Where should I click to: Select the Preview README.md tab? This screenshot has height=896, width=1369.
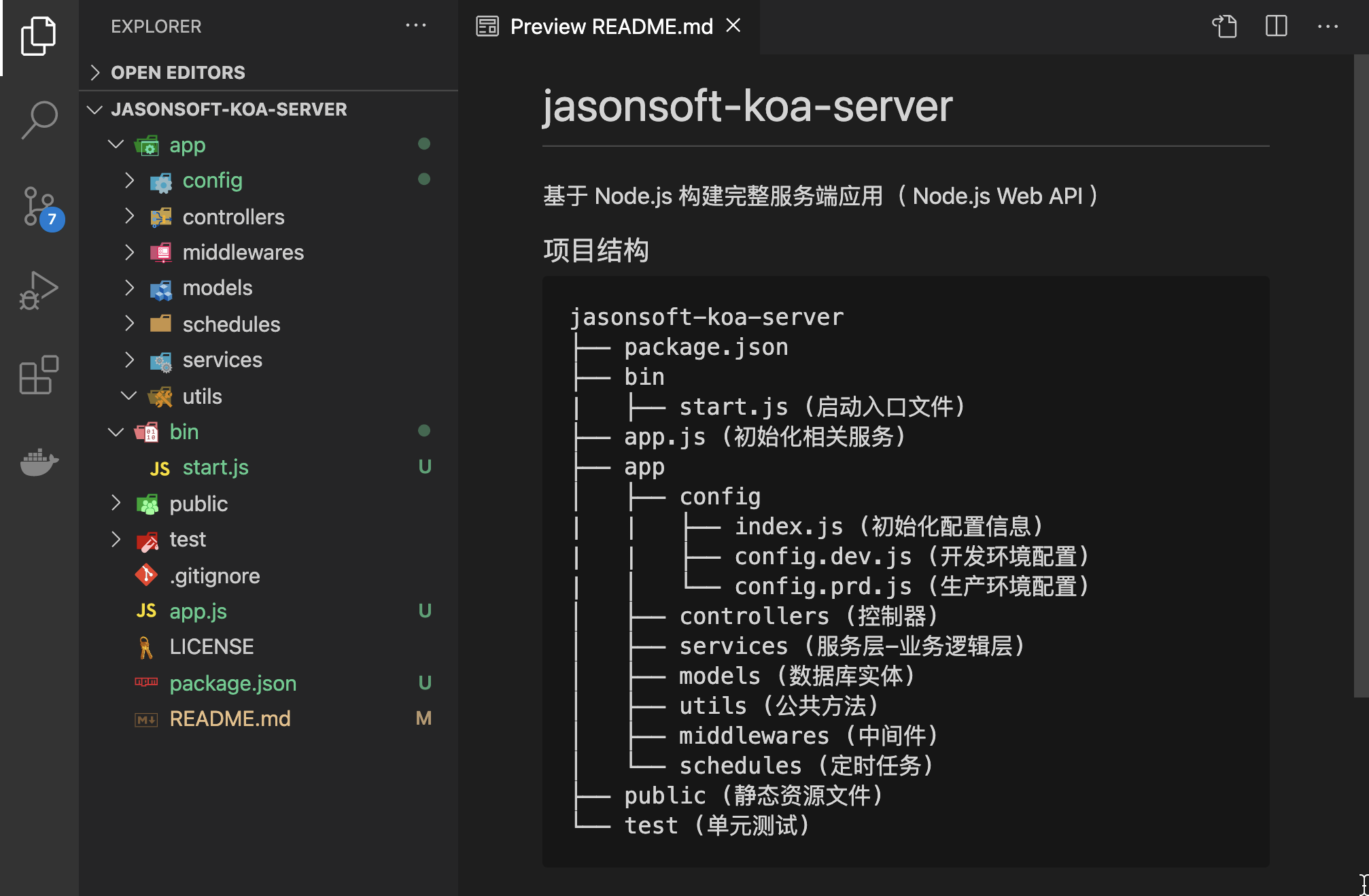click(x=610, y=27)
